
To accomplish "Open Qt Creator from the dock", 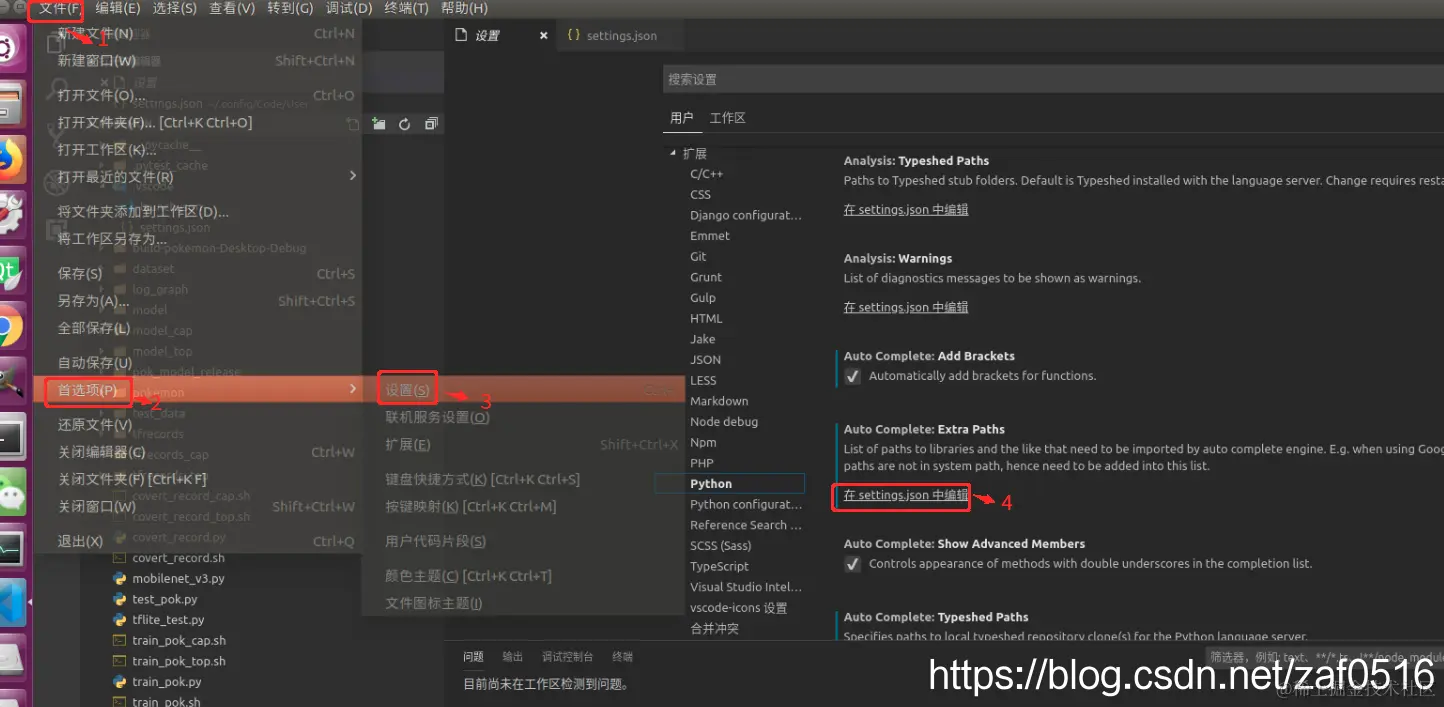I will (x=10, y=272).
